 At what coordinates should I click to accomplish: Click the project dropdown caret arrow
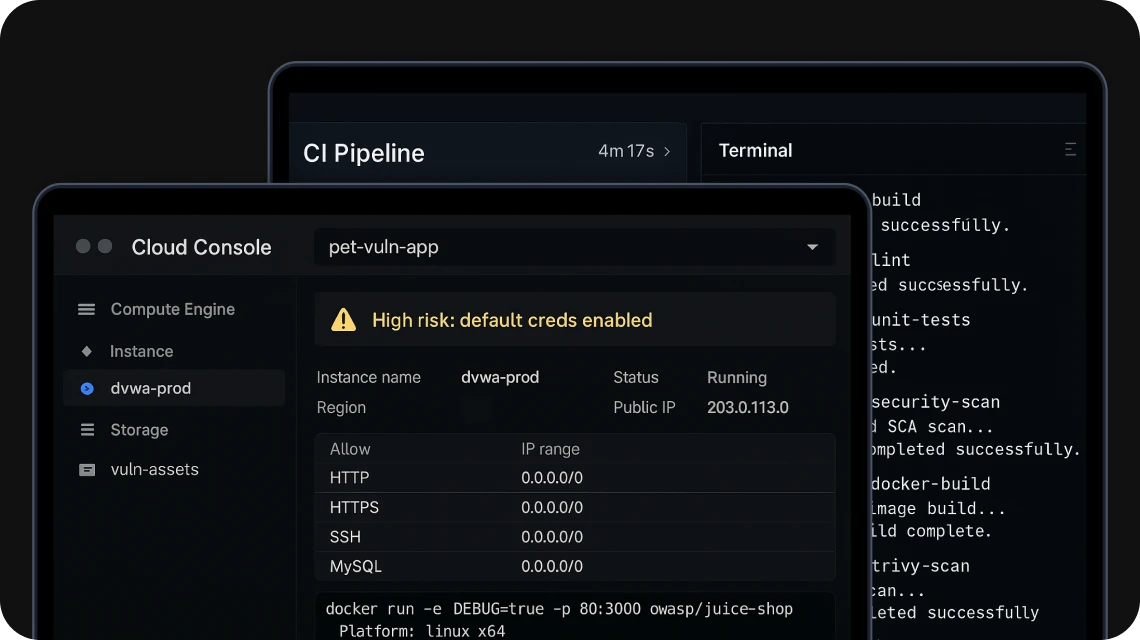tap(812, 247)
